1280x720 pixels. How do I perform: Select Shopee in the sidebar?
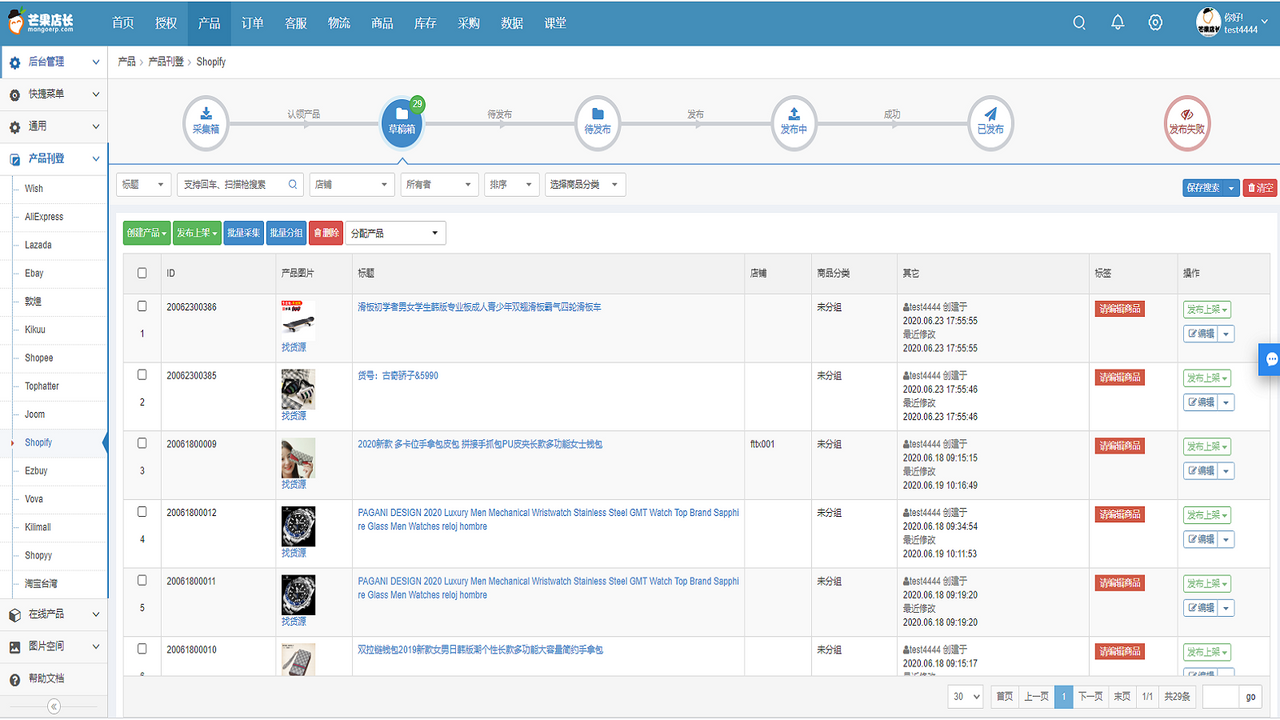point(39,358)
